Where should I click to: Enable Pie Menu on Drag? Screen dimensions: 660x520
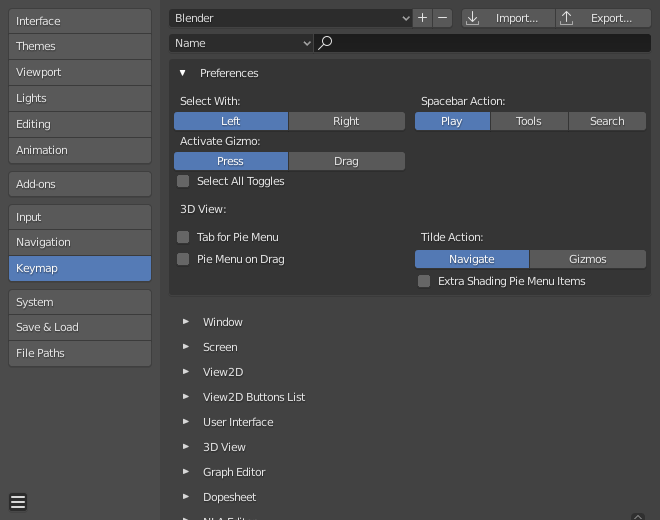point(183,259)
